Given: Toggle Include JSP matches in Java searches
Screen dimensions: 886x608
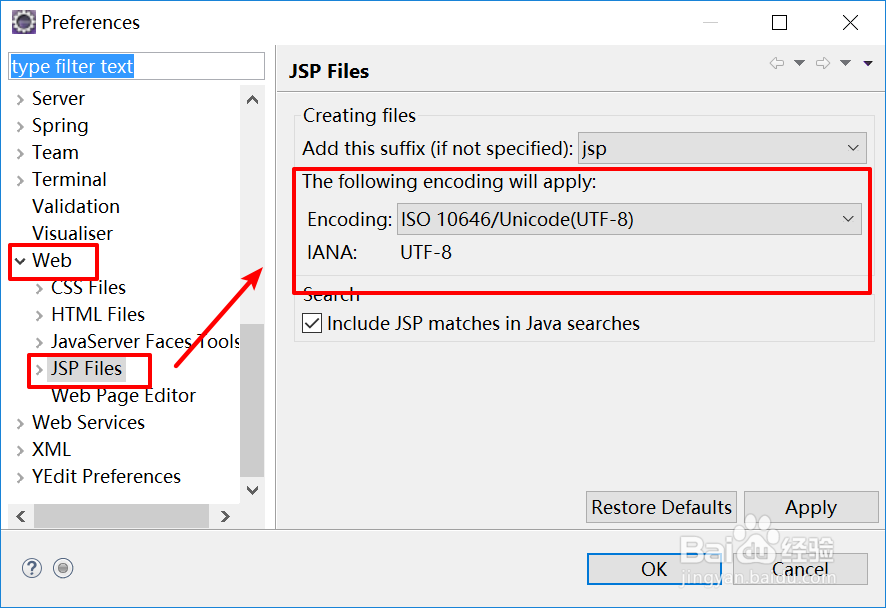Looking at the screenshot, I should [312, 324].
